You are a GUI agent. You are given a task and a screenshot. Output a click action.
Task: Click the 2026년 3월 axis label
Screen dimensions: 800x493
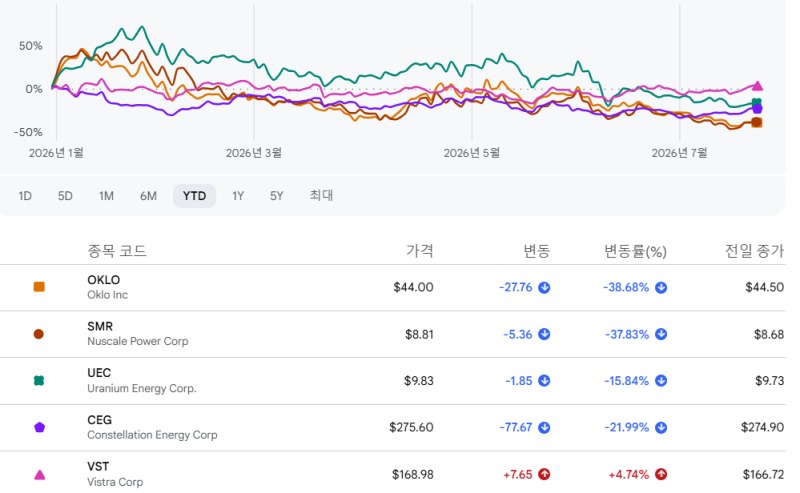coord(254,153)
